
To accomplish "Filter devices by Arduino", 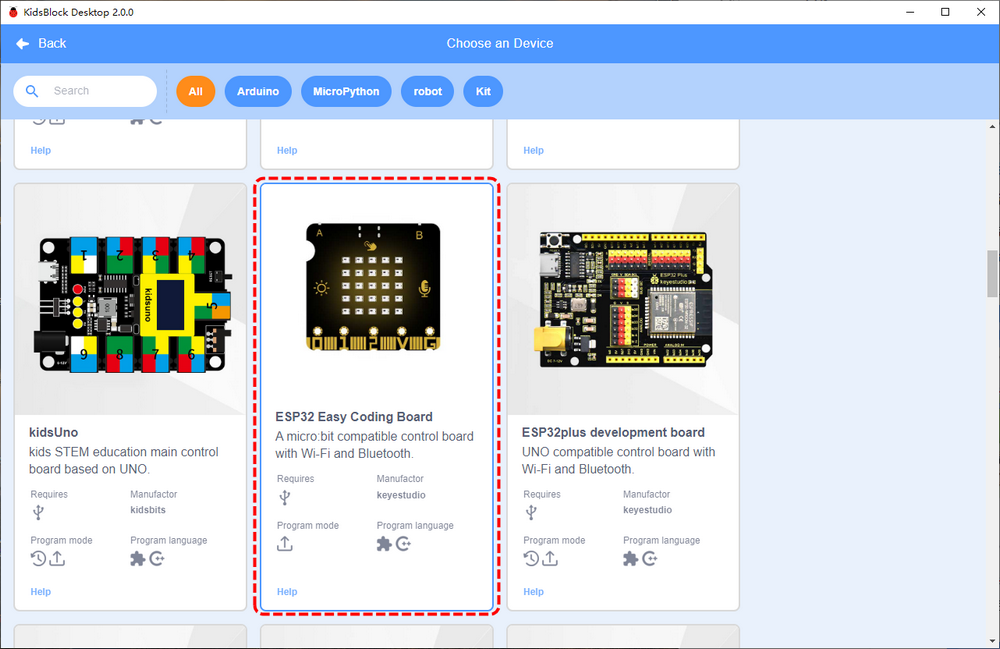I will pos(258,91).
